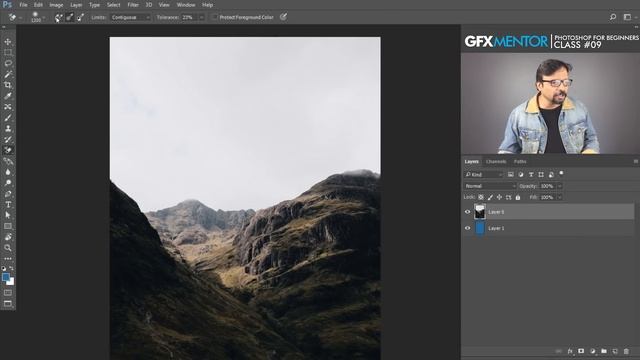Toggle lock position

[x=499, y=197]
